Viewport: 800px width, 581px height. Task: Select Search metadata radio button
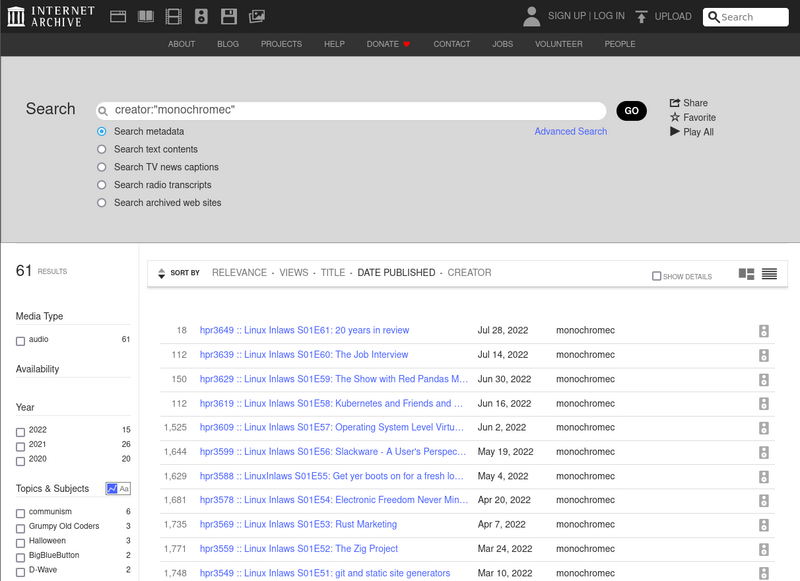(102, 132)
